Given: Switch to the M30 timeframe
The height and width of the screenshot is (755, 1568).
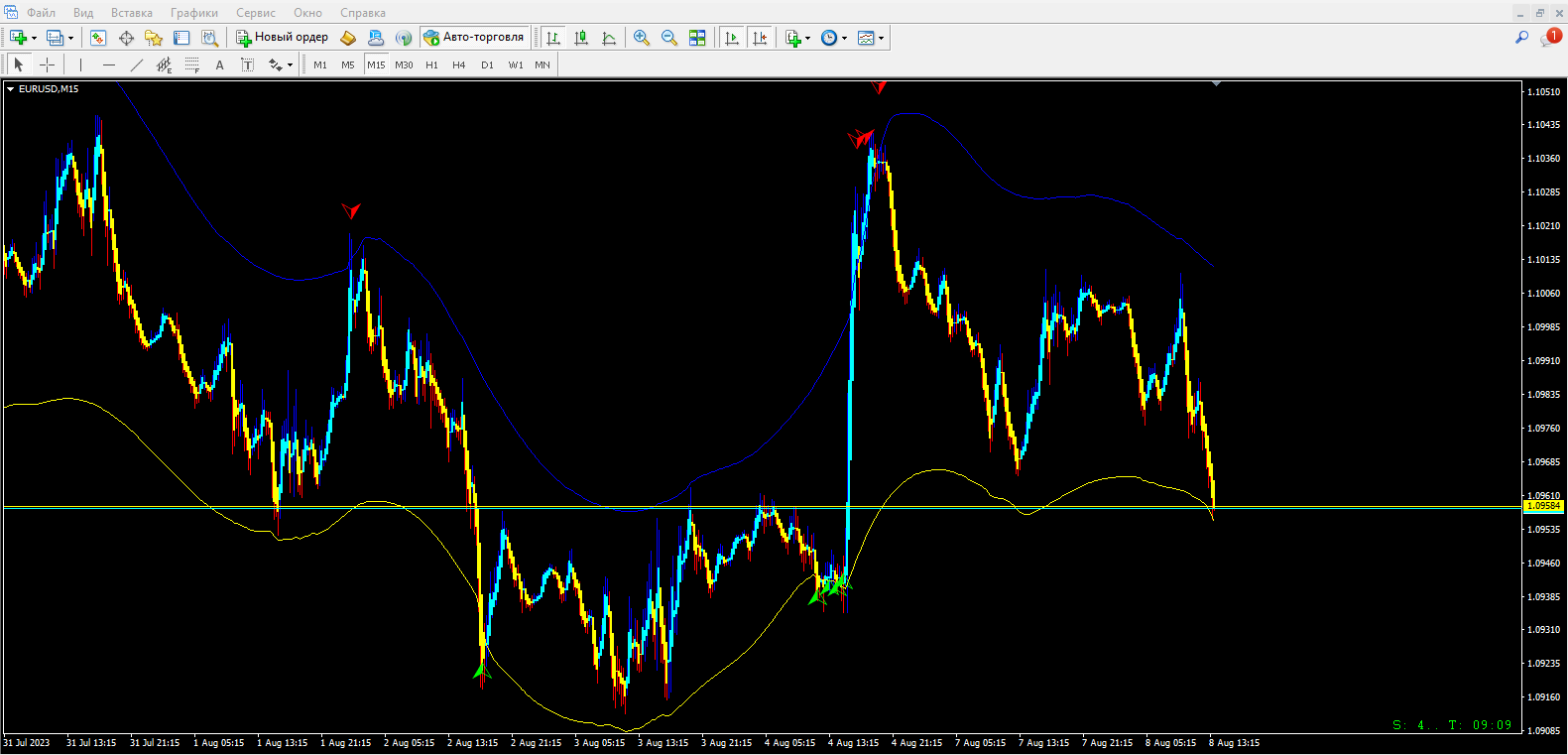Looking at the screenshot, I should coord(404,64).
